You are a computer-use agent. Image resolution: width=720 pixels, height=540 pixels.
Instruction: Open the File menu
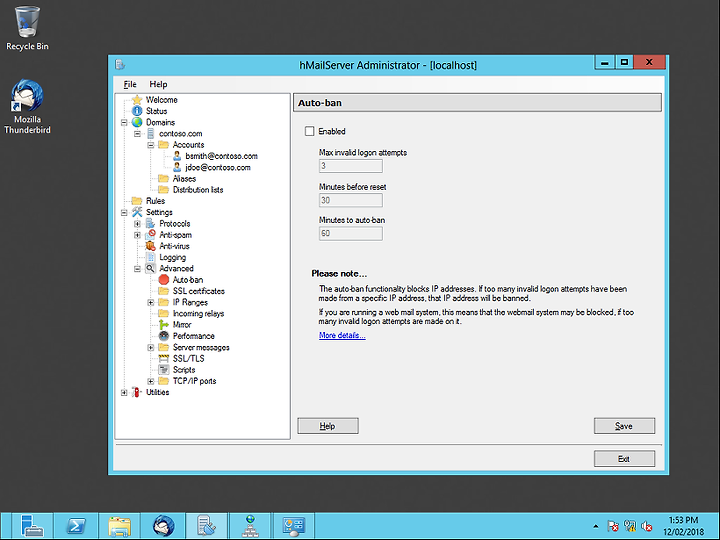pyautogui.click(x=130, y=84)
